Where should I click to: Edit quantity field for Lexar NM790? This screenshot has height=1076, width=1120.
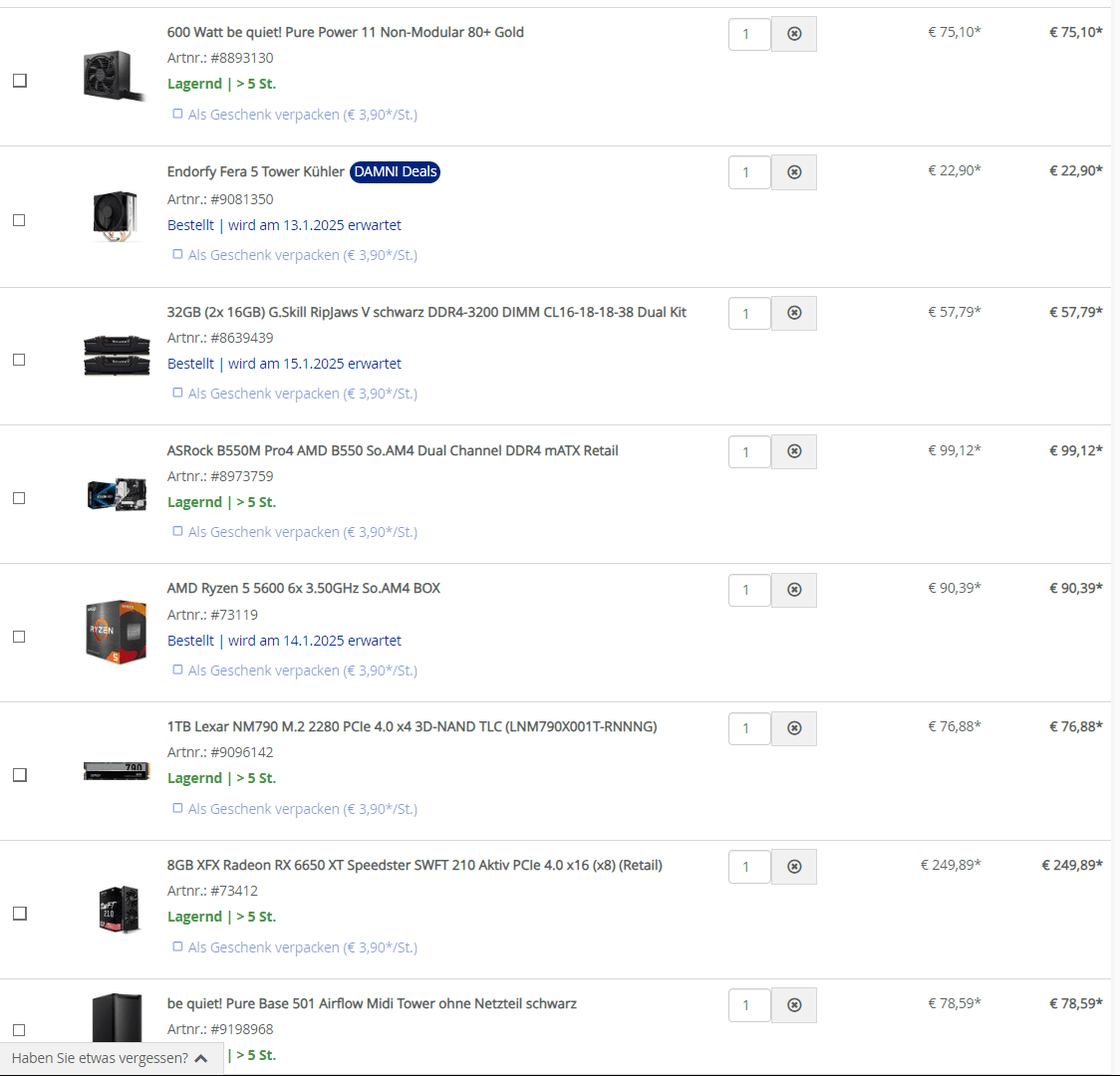(x=749, y=728)
